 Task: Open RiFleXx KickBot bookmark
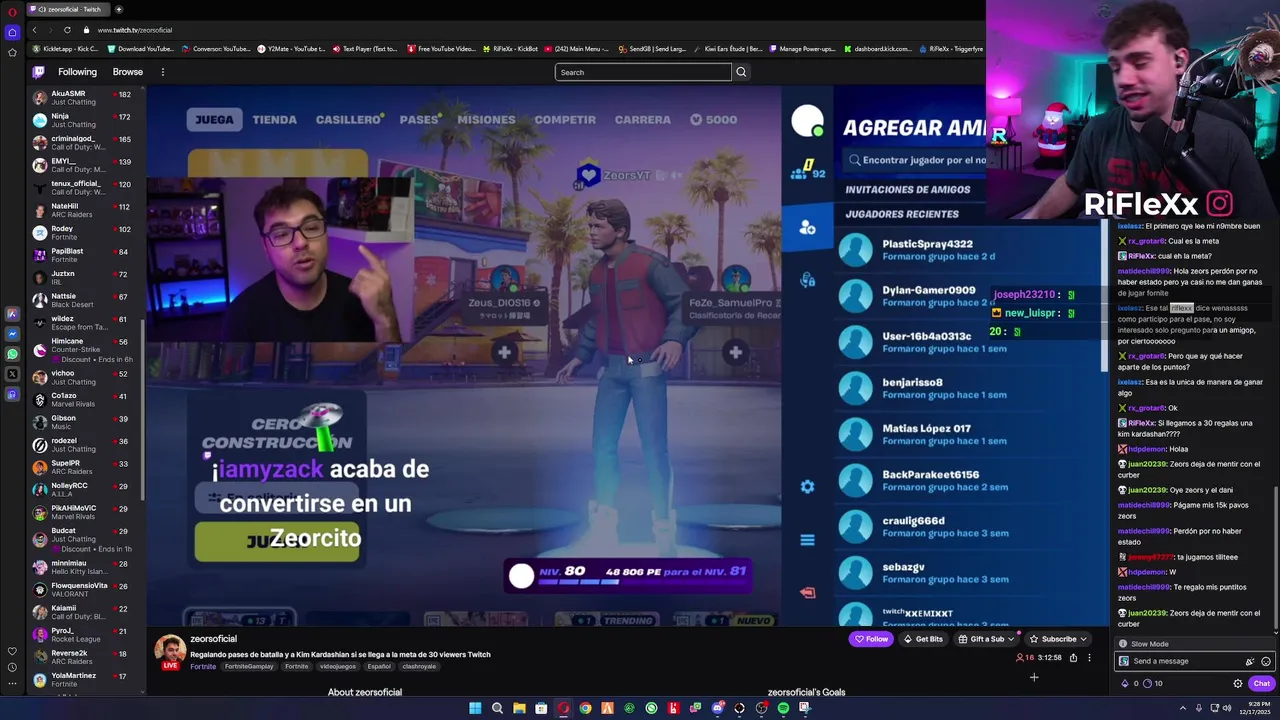(510, 49)
